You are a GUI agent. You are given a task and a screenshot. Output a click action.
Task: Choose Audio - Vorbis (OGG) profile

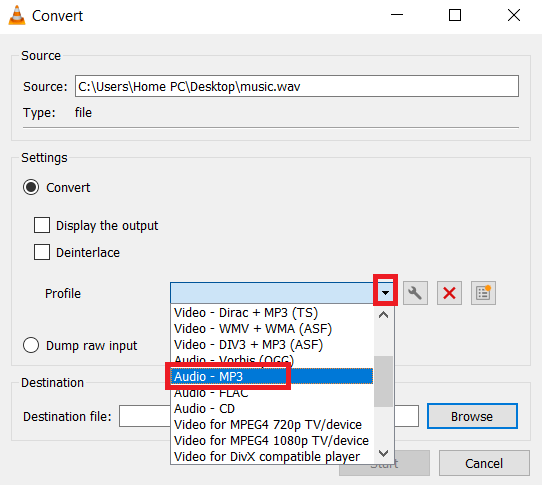272,361
